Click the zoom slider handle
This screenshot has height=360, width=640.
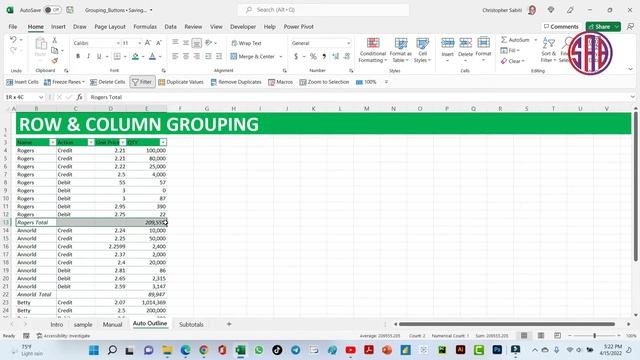tap(594, 336)
